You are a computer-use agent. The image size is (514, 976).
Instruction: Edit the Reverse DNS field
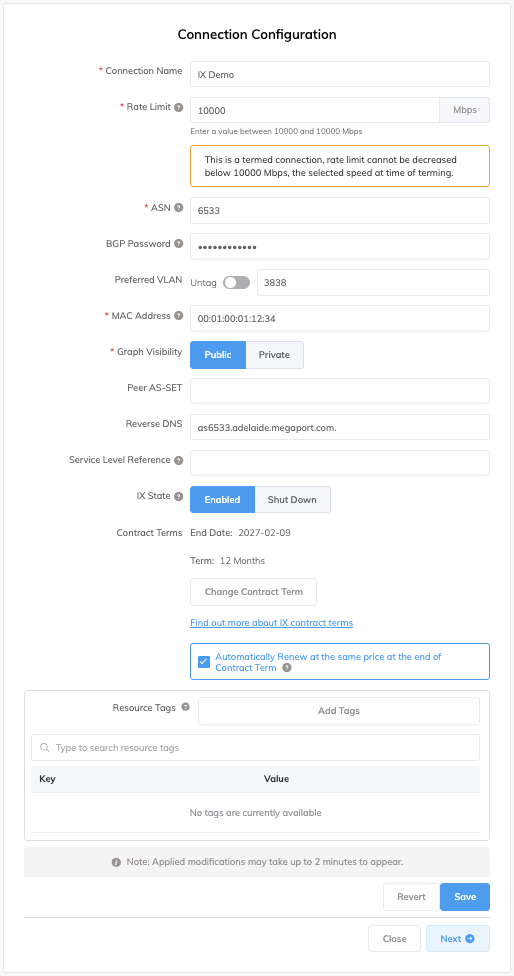point(340,427)
